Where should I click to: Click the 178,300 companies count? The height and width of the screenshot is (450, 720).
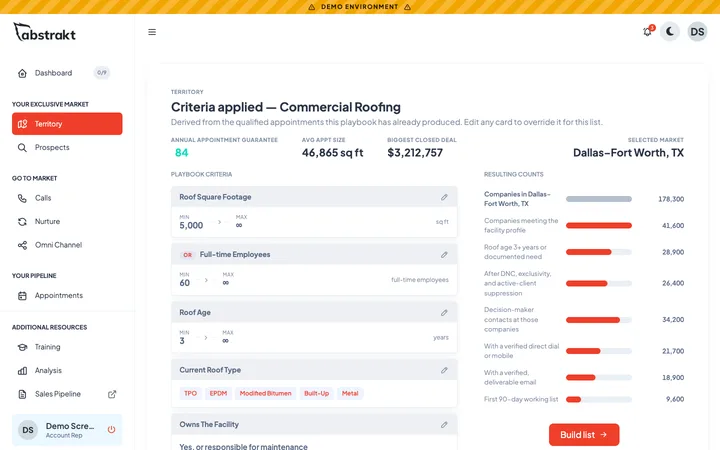click(671, 199)
